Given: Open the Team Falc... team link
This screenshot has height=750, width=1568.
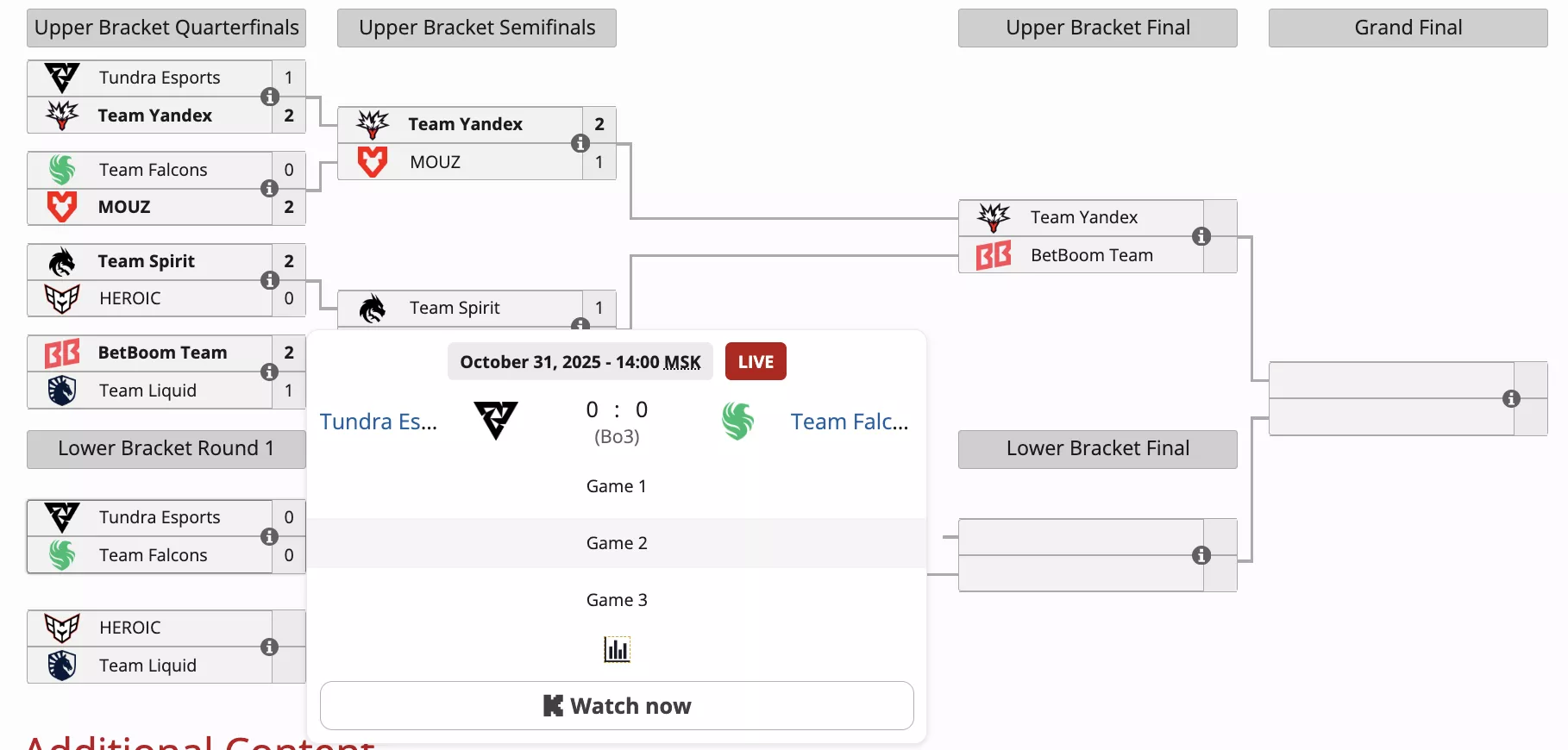Looking at the screenshot, I should pos(850,422).
